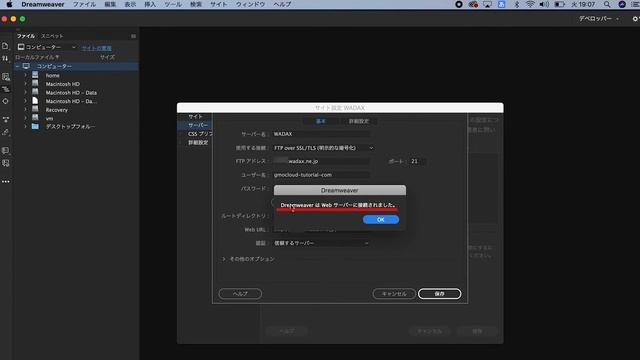This screenshot has height=360, width=640.
Task: Click the clock showing 19:07
Action: tap(583, 4)
